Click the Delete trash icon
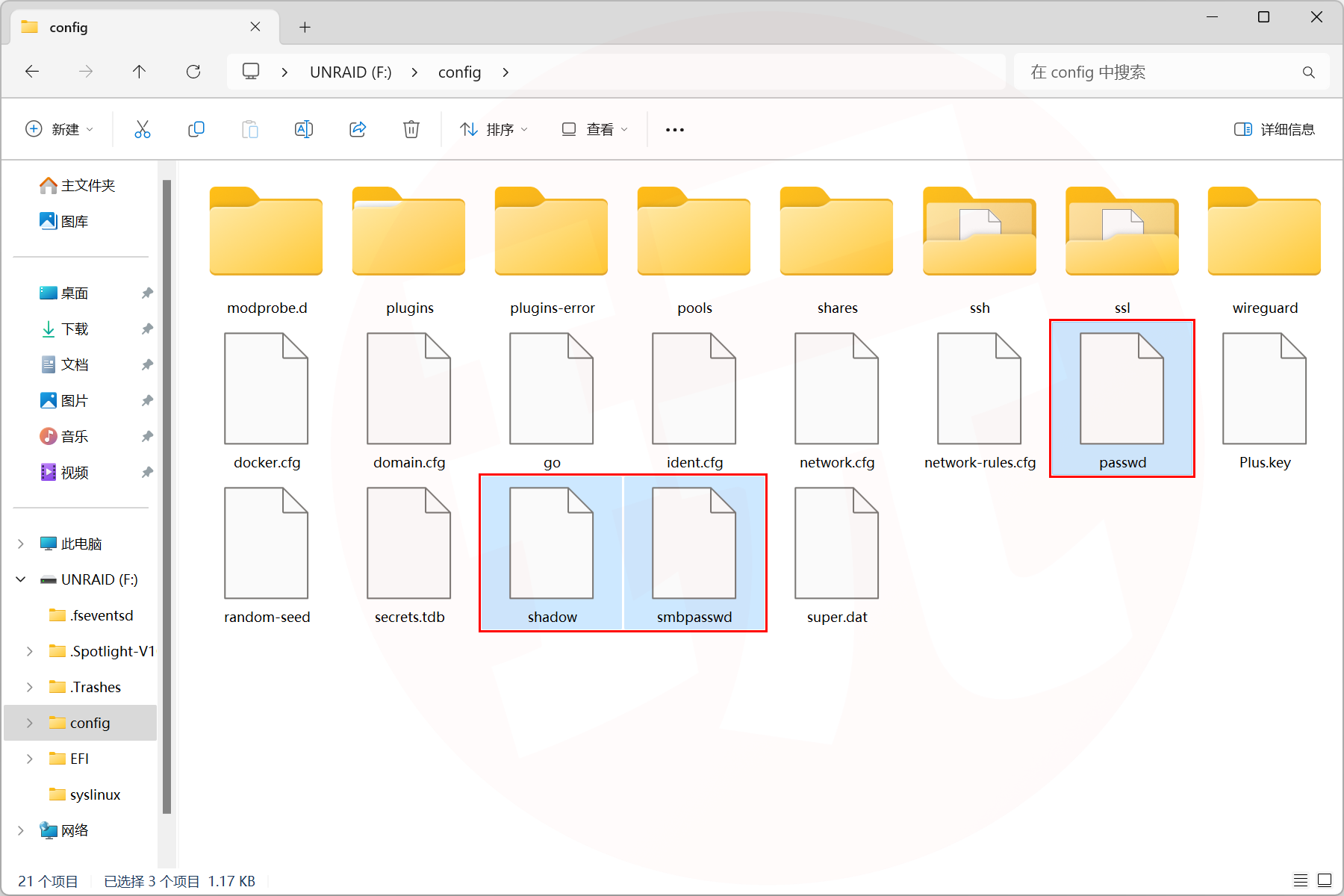 point(411,129)
